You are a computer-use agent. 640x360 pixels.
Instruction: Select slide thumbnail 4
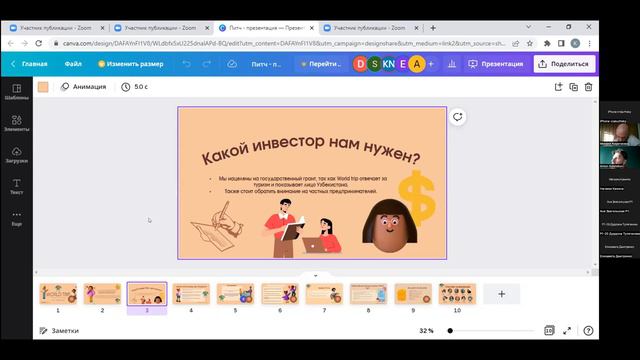[x=191, y=294]
